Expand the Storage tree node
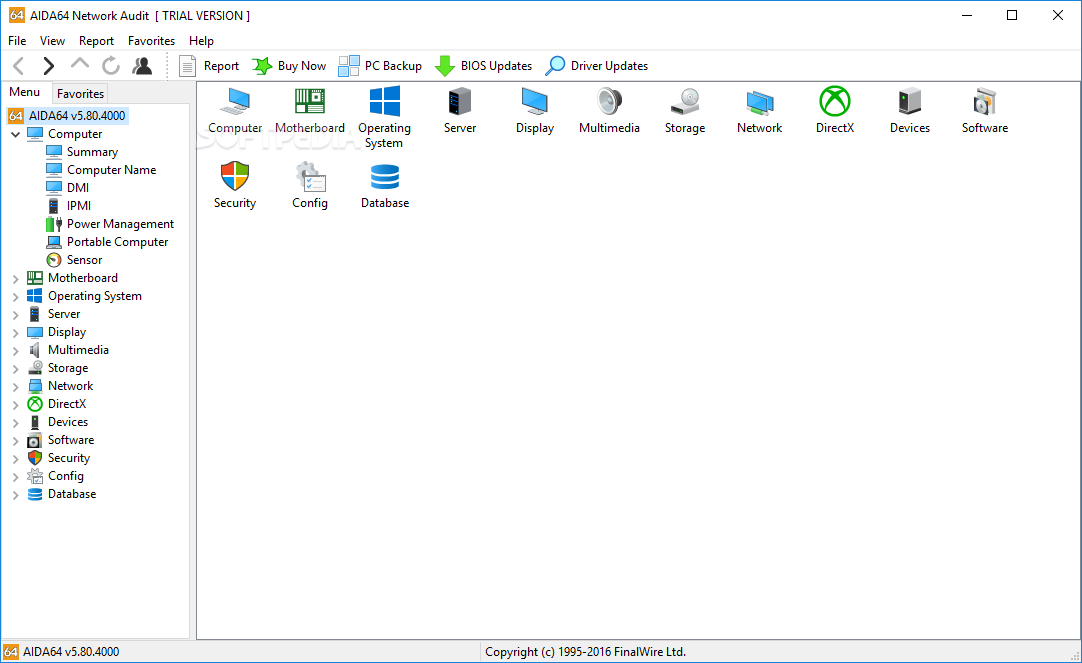 coord(15,368)
